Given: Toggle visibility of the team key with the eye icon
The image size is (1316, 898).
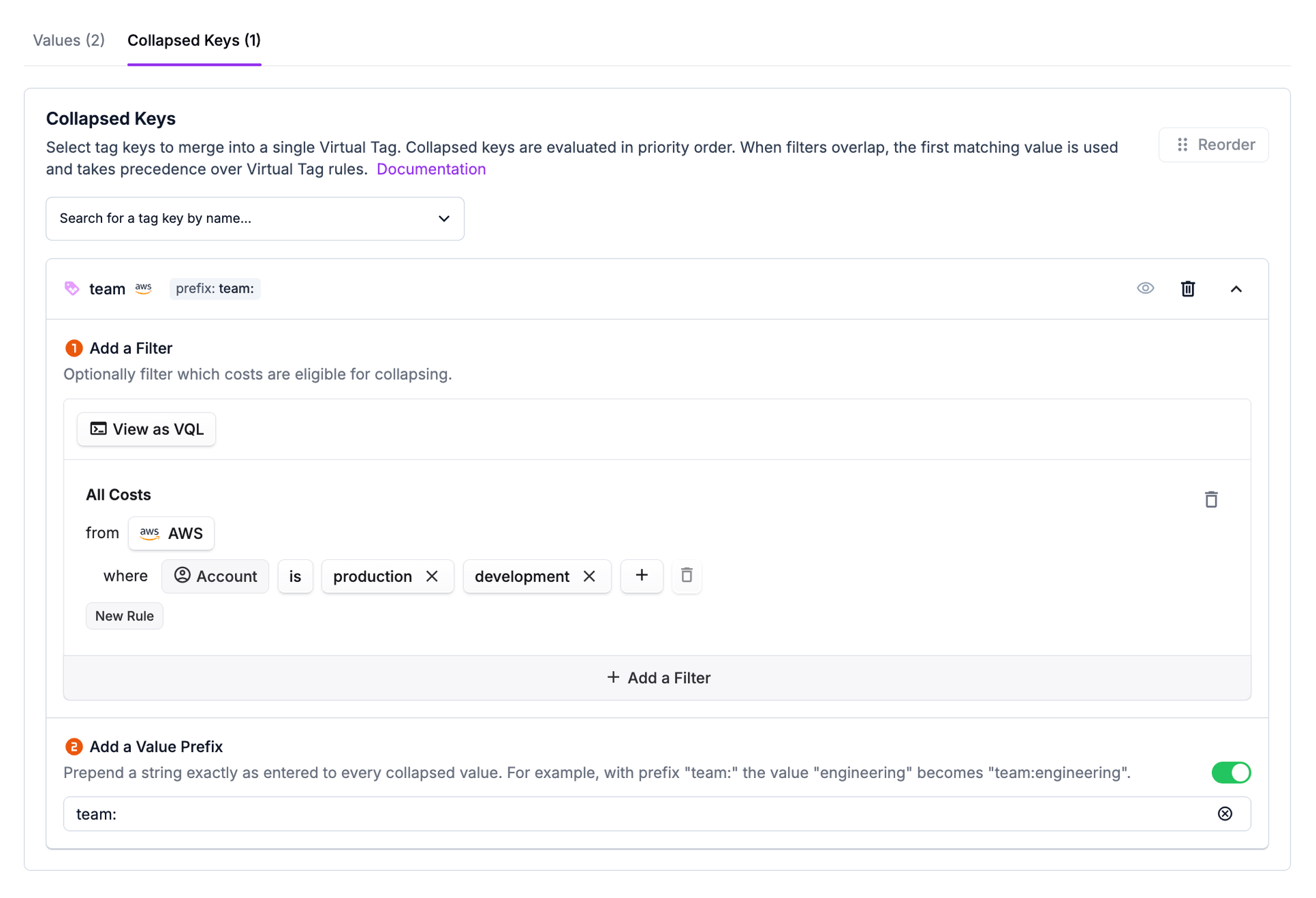Looking at the screenshot, I should point(1145,288).
